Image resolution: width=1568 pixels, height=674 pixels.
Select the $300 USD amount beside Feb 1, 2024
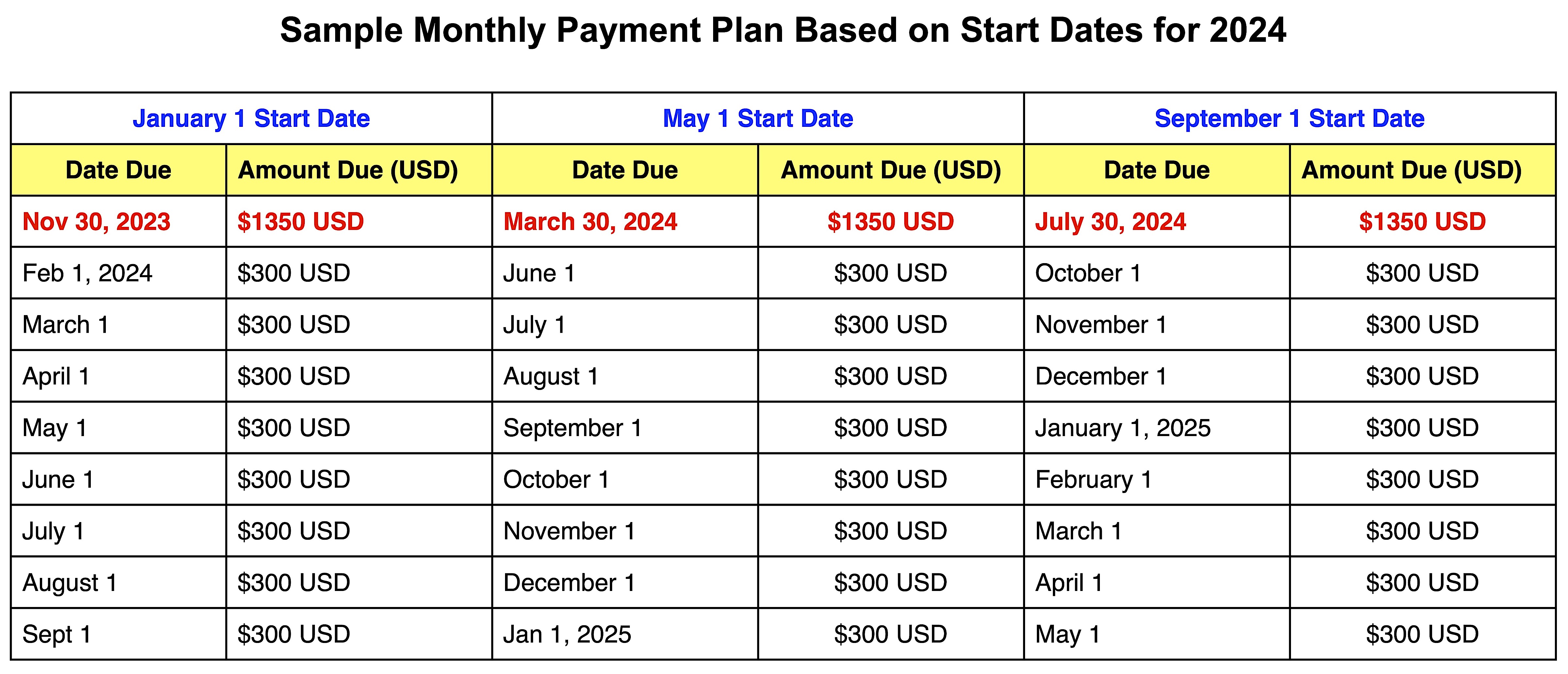(293, 273)
